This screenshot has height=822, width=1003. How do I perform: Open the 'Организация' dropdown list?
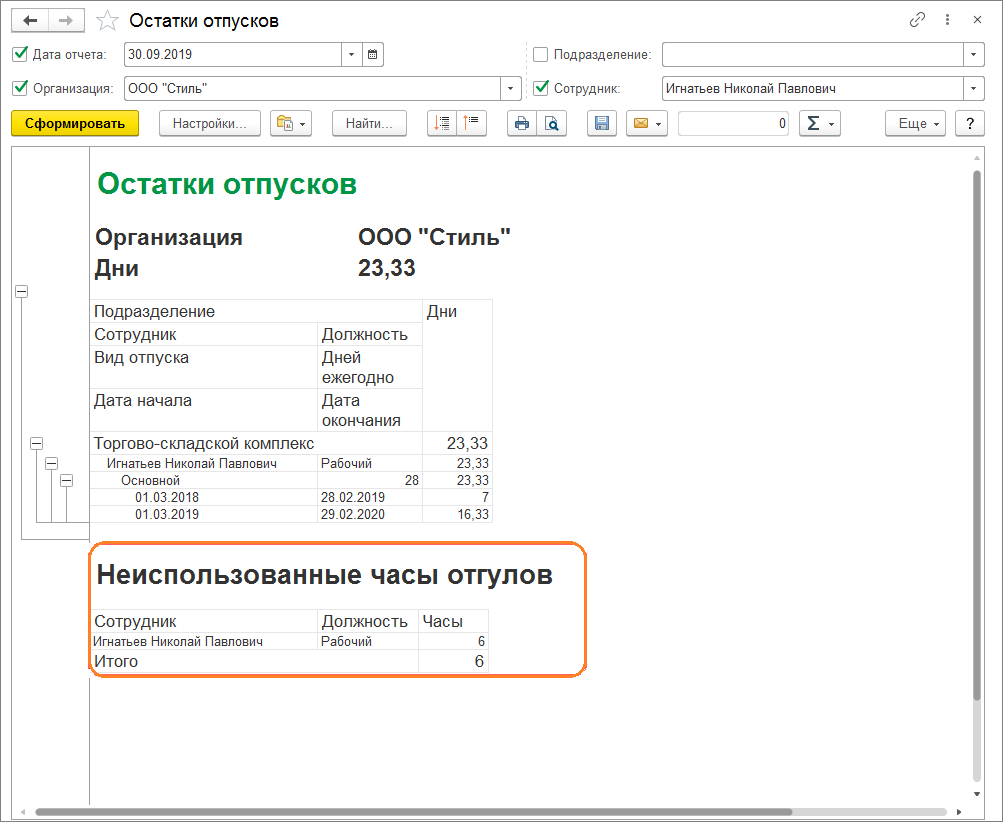(x=511, y=88)
